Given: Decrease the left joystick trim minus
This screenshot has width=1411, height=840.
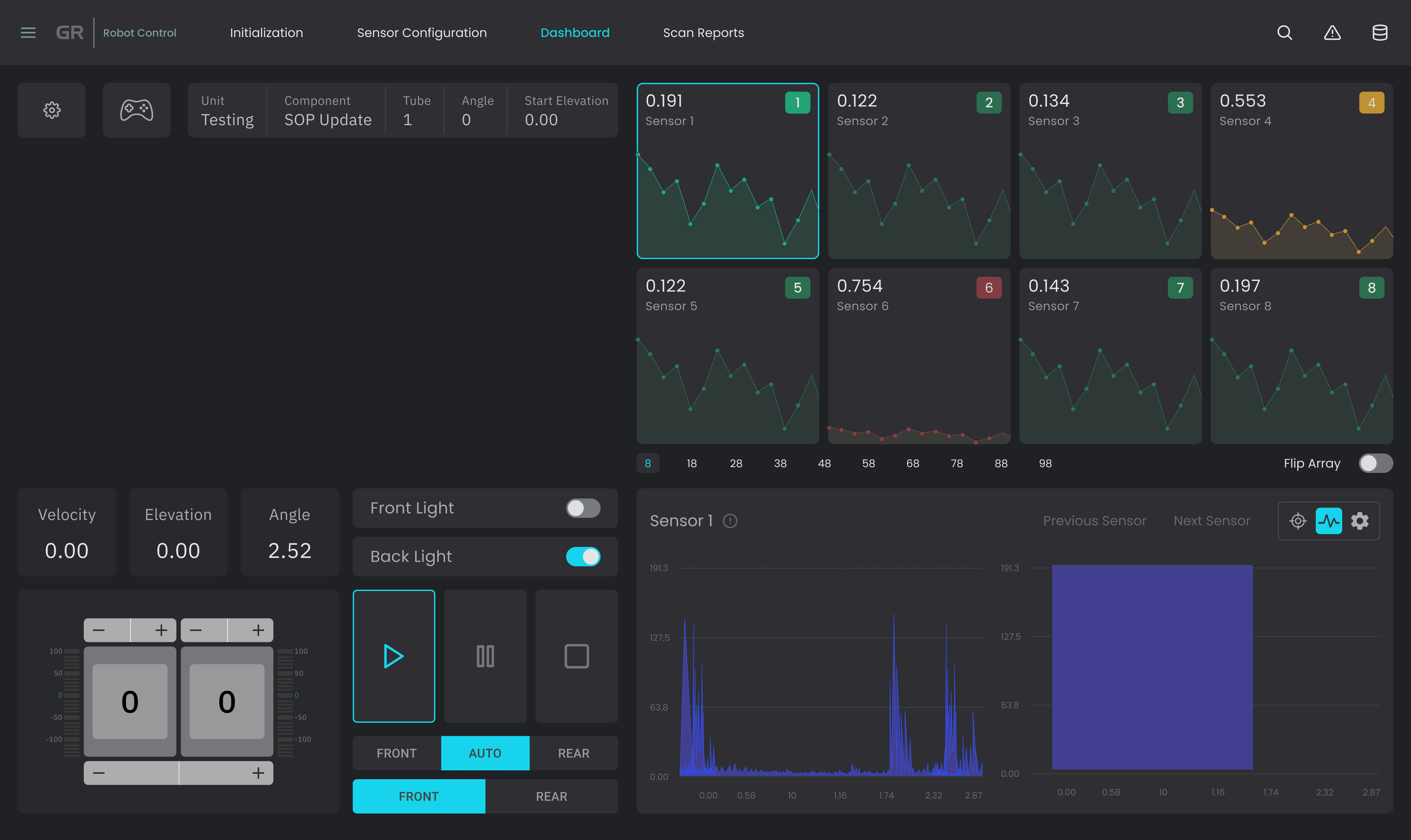Looking at the screenshot, I should point(99,630).
